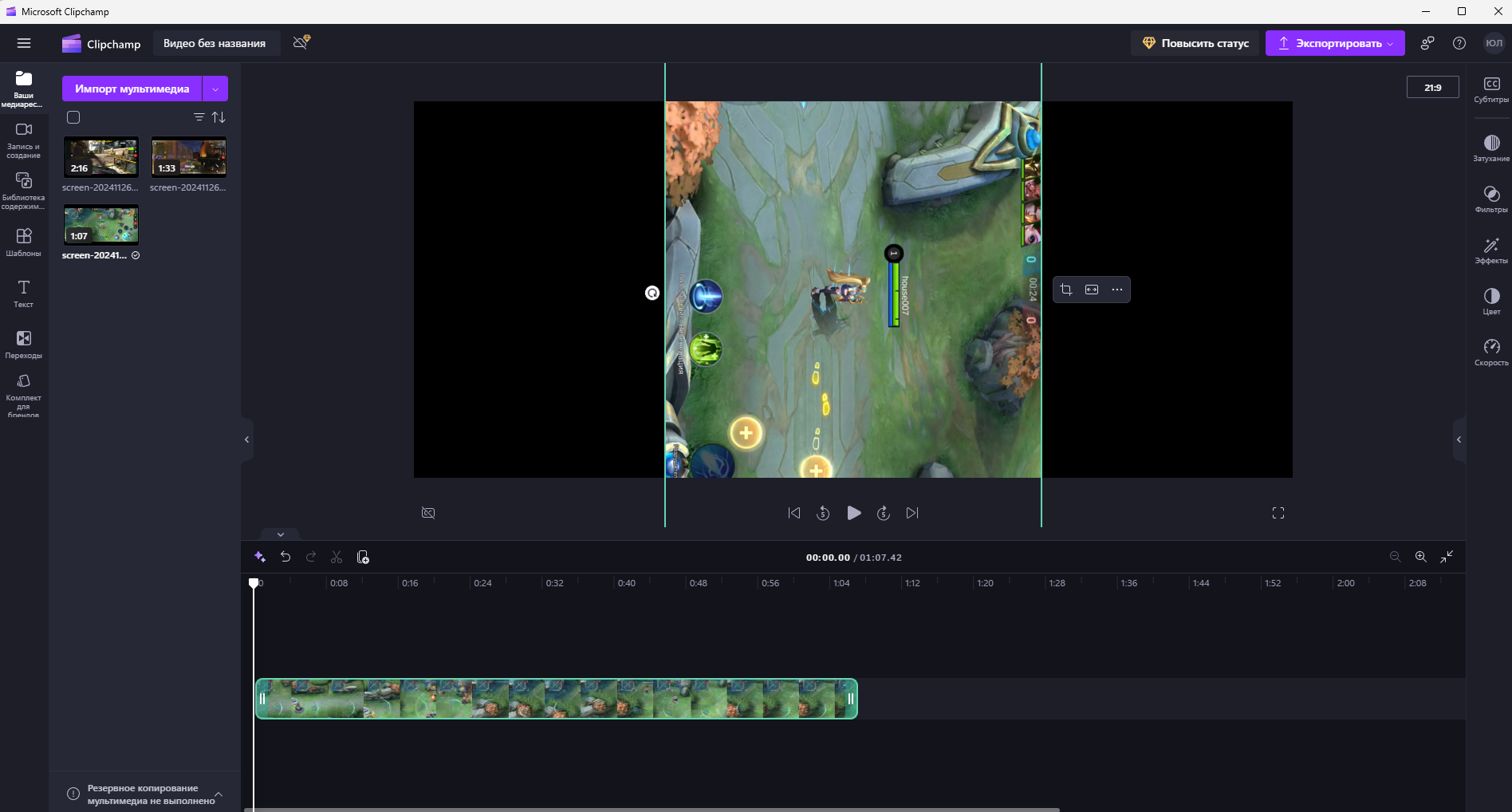The height and width of the screenshot is (812, 1512).
Task: Expand the Экспортировать options dropdown
Action: click(1389, 43)
